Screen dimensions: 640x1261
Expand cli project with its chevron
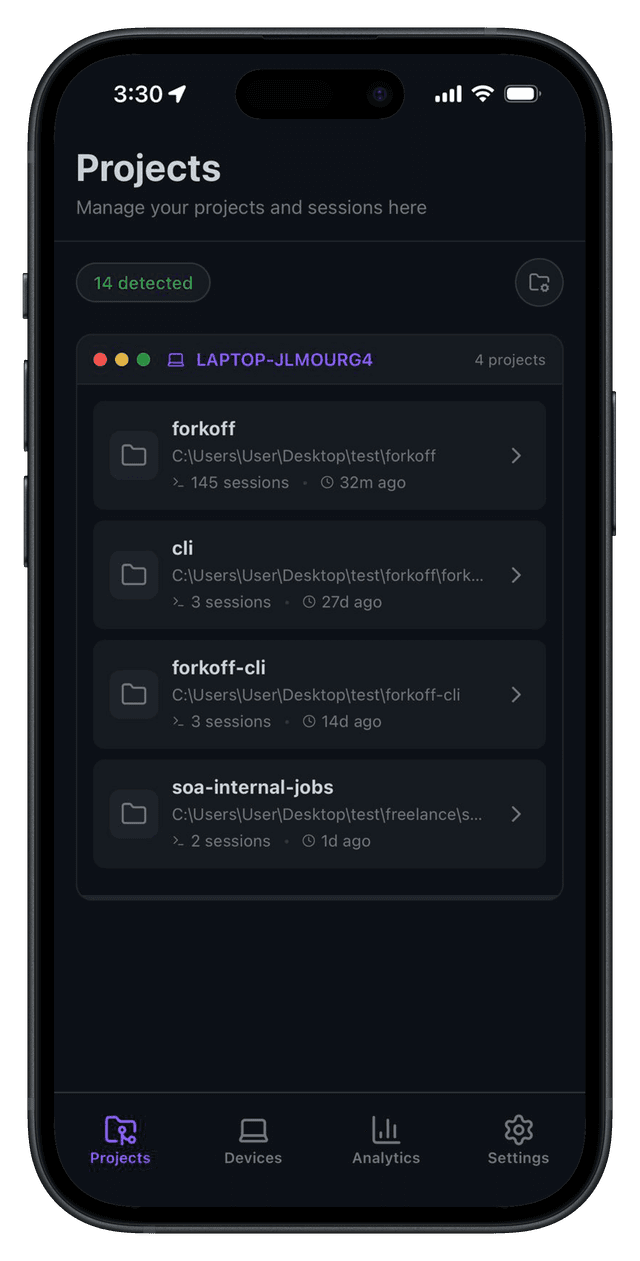[x=516, y=575]
